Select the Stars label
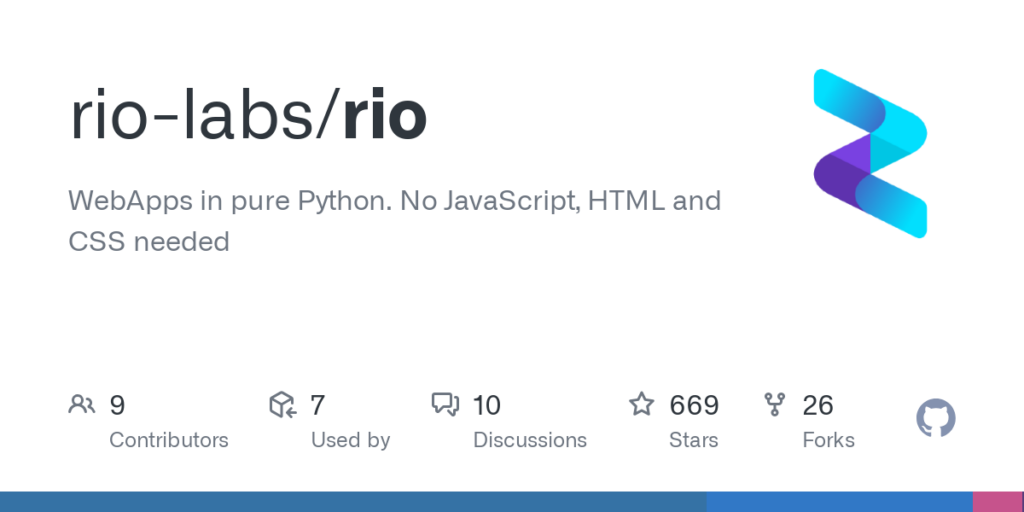1024x512 pixels. 694,440
